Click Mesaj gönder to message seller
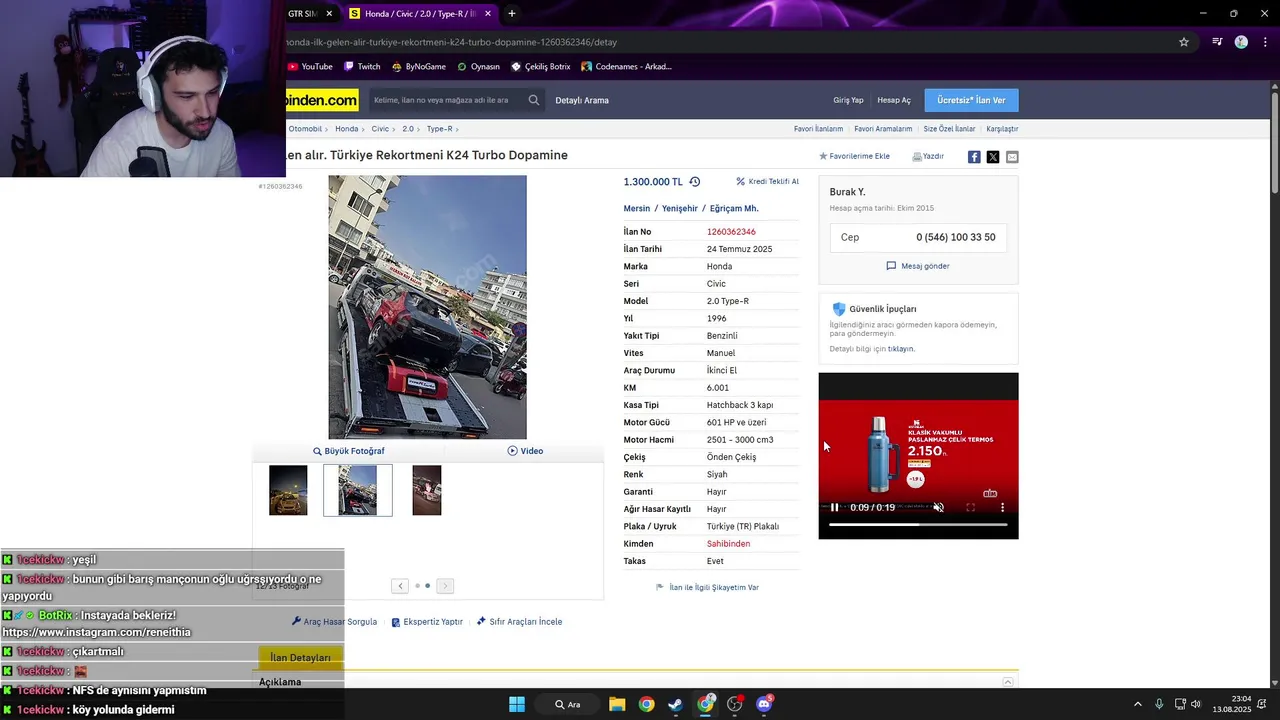Viewport: 1280px width, 720px height. click(x=918, y=266)
